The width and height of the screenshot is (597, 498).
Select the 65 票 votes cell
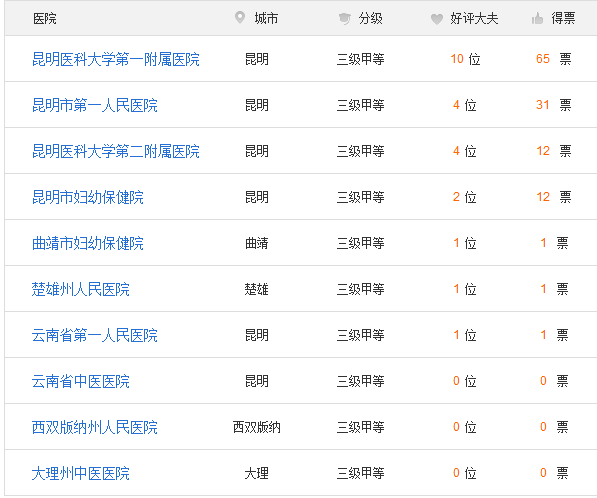tap(554, 59)
